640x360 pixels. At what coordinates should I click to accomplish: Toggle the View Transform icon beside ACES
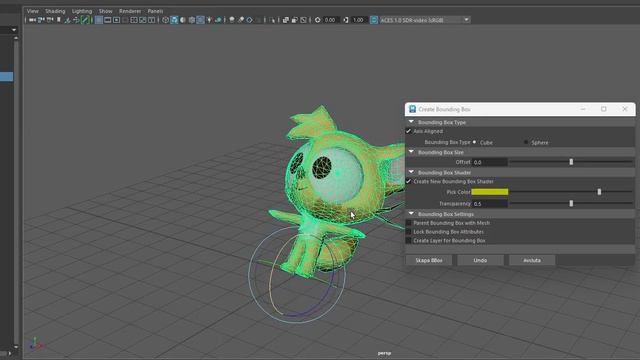tap(374, 20)
